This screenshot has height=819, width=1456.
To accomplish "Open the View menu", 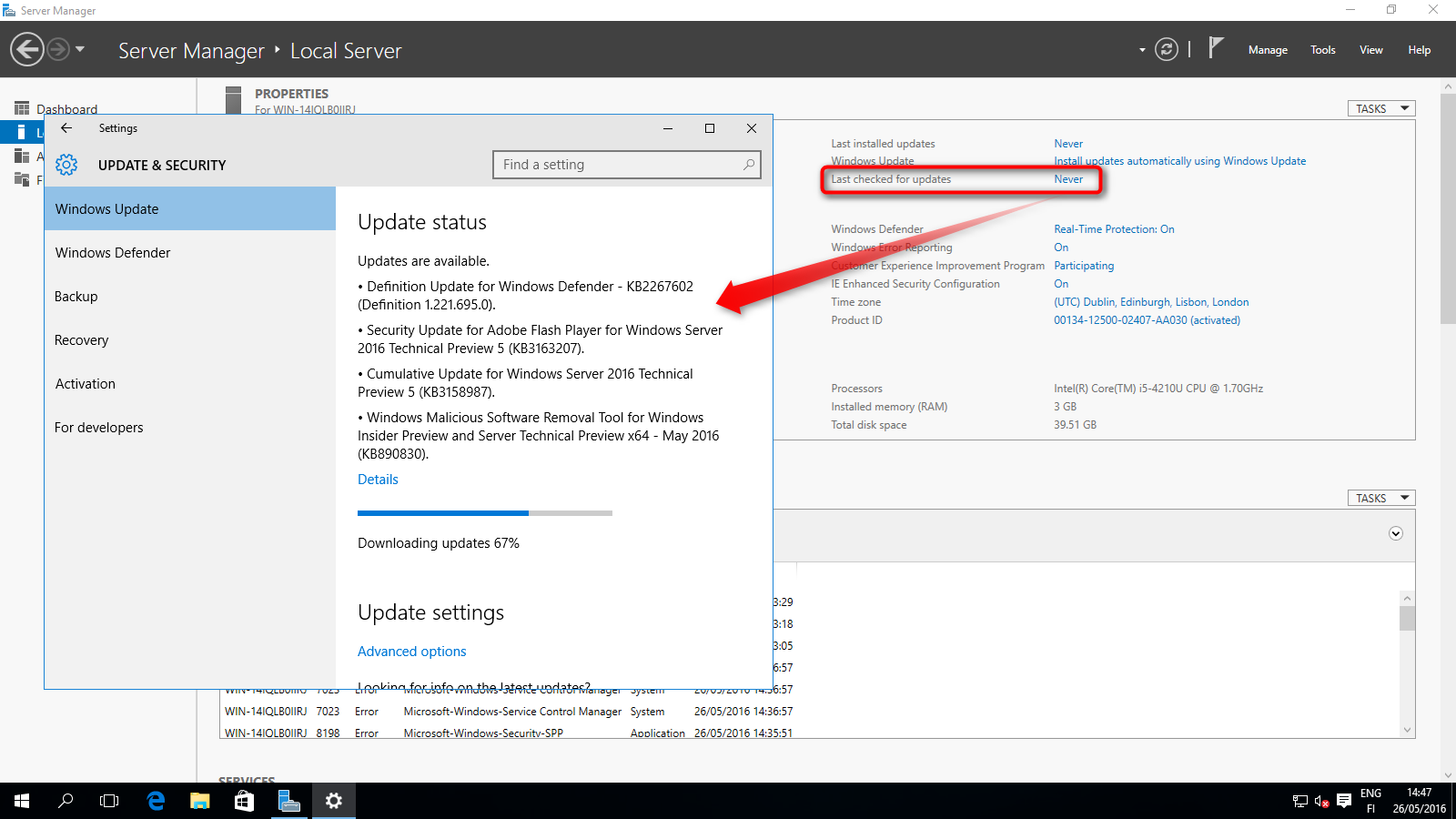I will (1371, 50).
